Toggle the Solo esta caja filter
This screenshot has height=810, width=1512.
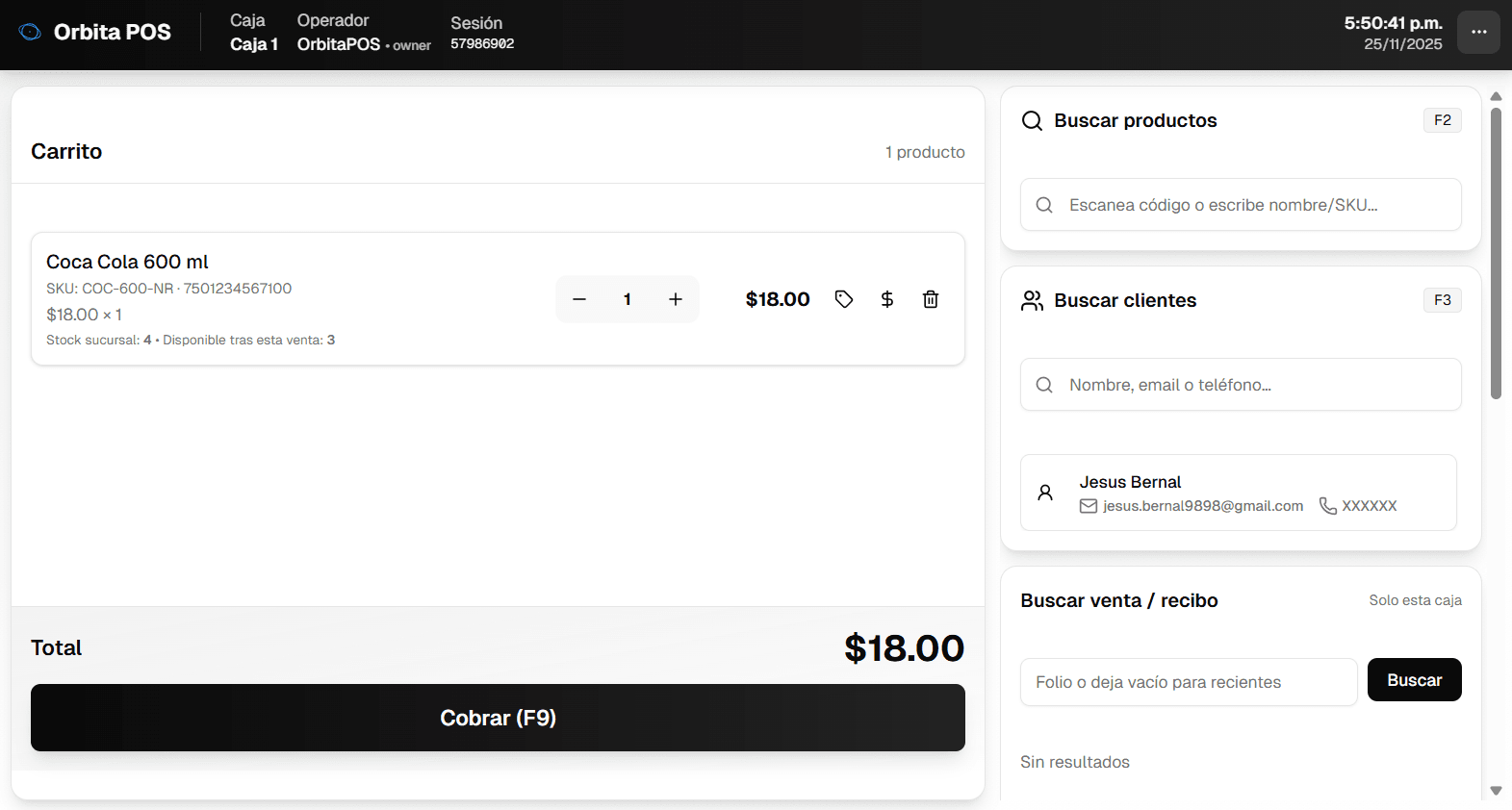coord(1415,600)
